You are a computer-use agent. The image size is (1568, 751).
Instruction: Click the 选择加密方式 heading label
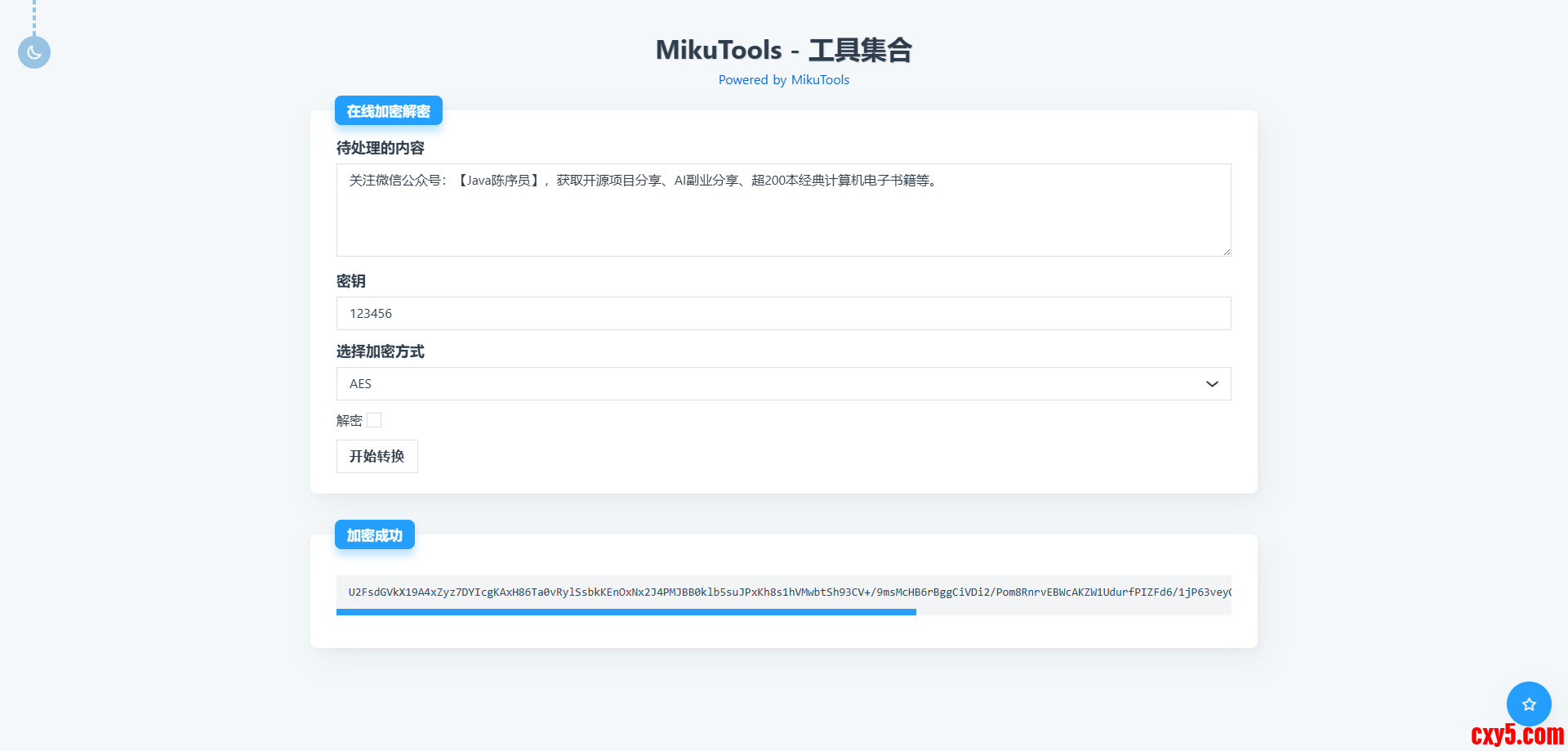tap(381, 351)
